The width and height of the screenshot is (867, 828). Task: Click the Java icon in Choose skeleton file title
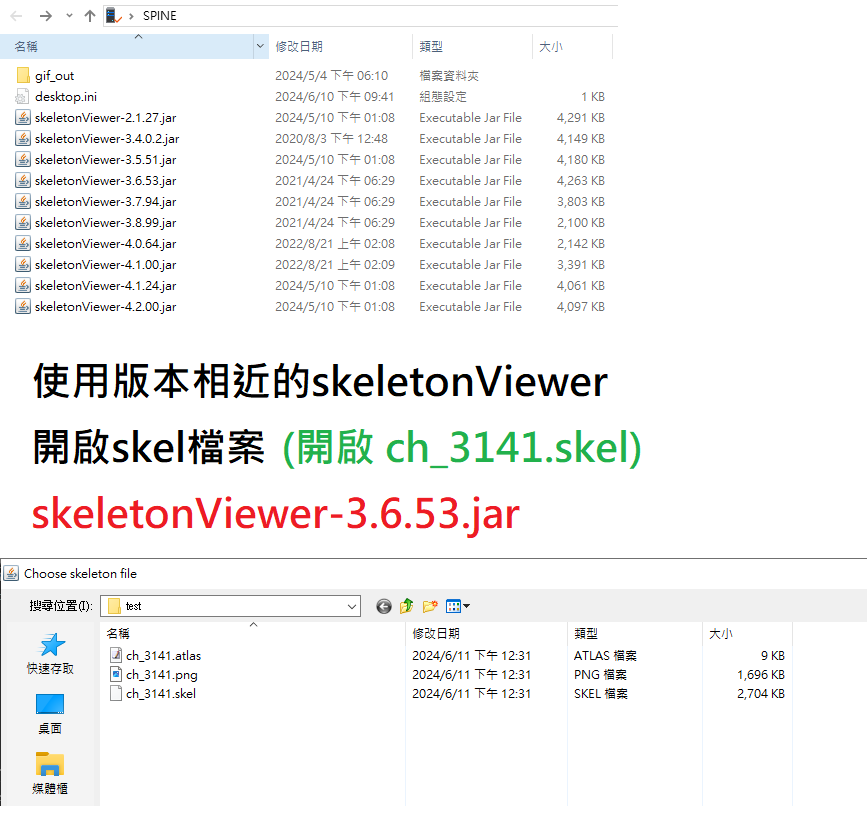tap(12, 574)
